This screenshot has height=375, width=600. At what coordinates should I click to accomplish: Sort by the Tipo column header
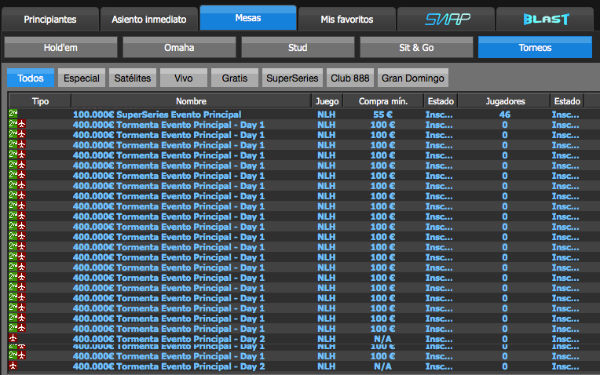40,101
